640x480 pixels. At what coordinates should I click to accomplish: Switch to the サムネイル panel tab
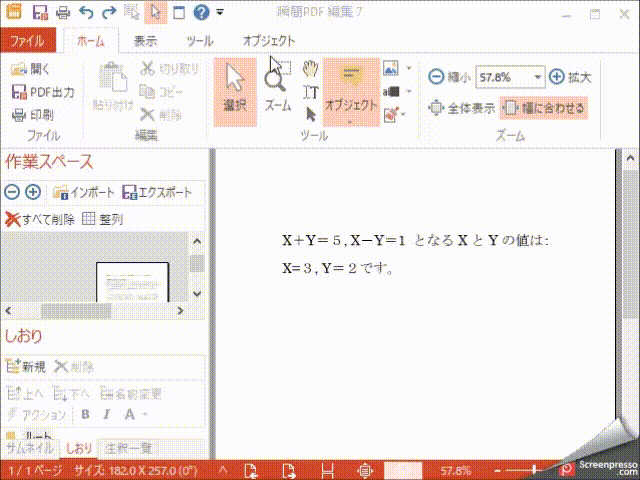pos(29,449)
